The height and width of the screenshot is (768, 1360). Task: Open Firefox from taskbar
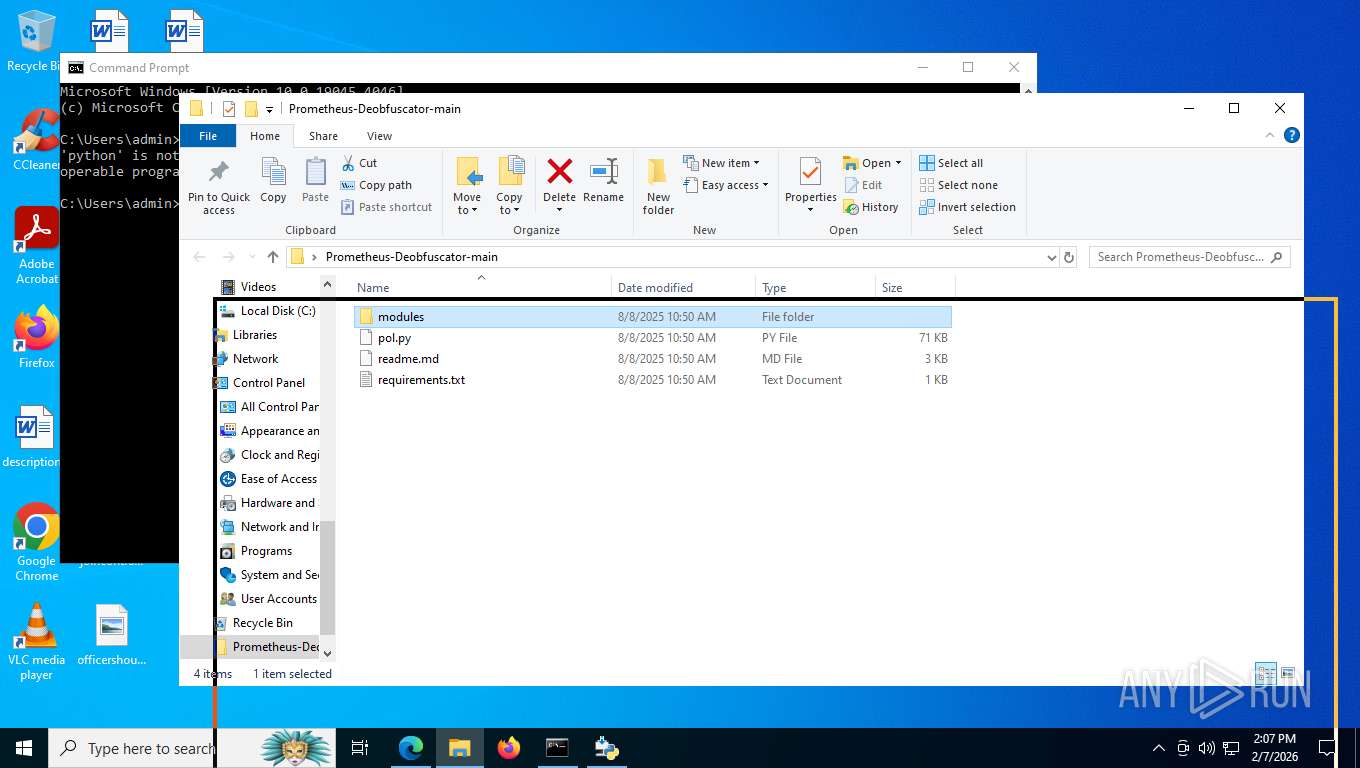click(509, 748)
